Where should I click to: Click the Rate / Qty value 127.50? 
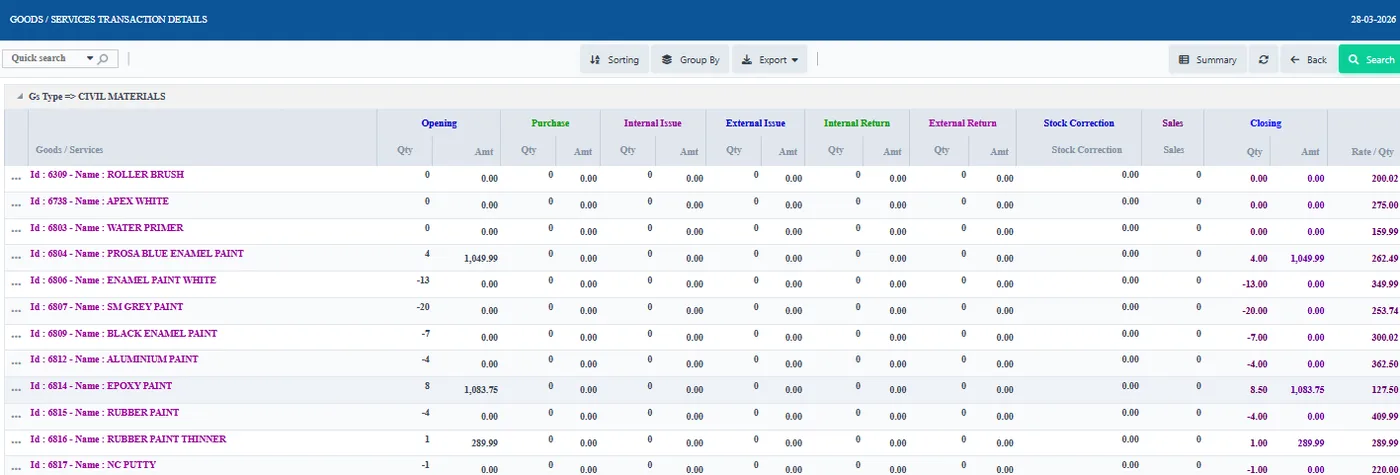click(x=1385, y=390)
